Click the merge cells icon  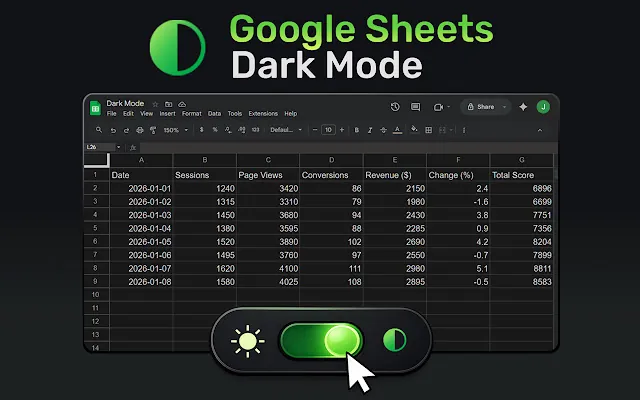[442, 130]
